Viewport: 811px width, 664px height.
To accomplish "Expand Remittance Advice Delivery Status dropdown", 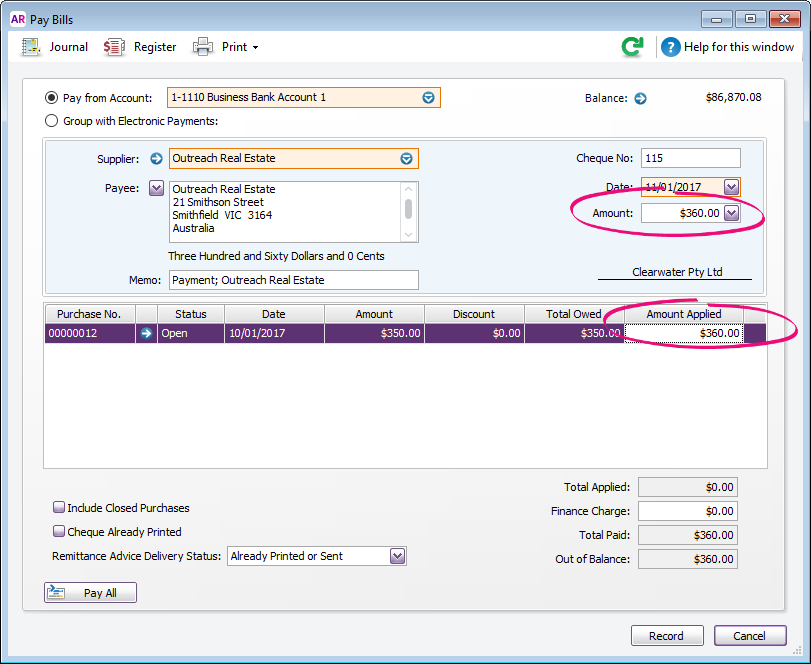I will pyautogui.click(x=397, y=556).
